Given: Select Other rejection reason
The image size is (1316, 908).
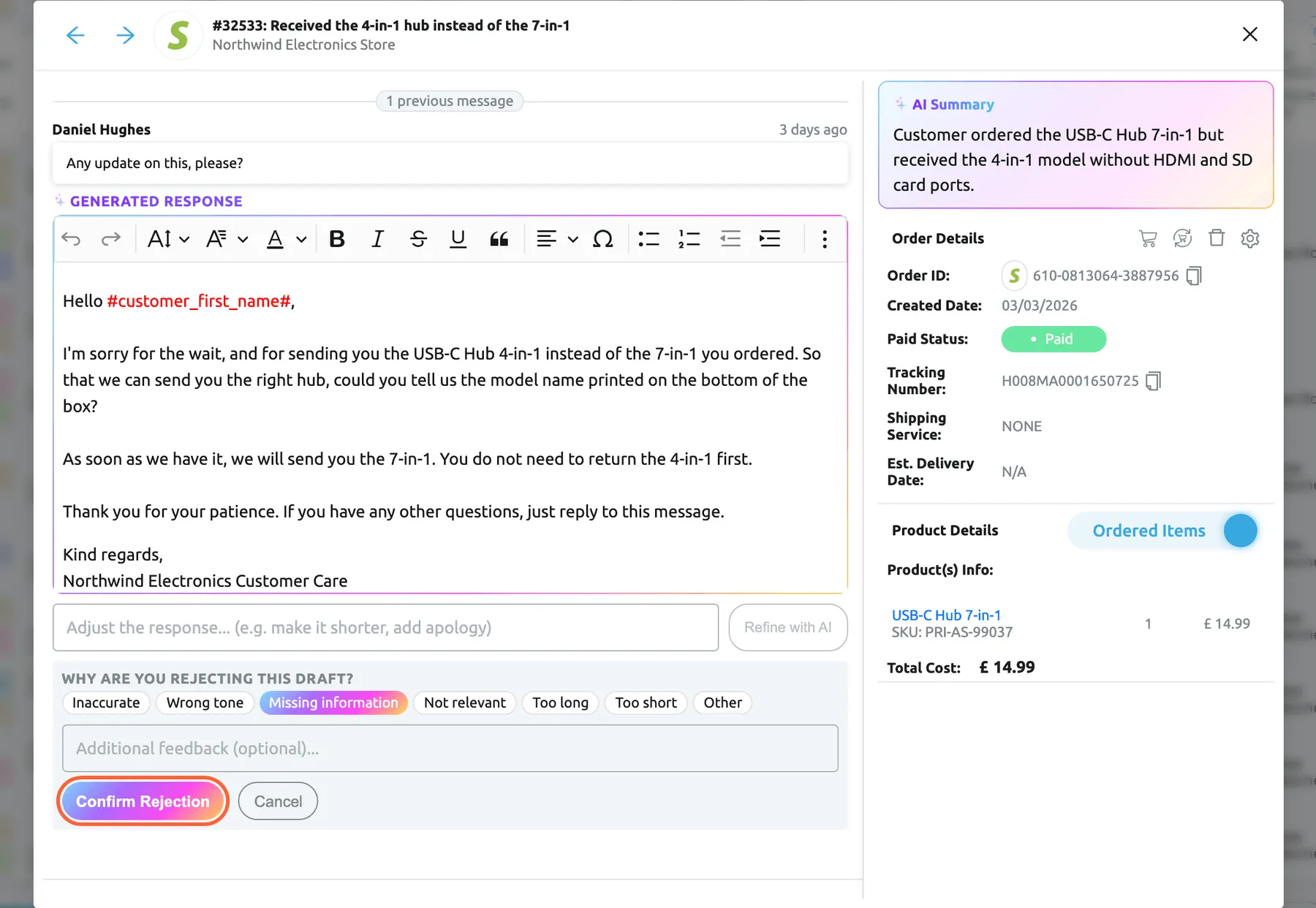Looking at the screenshot, I should tap(723, 703).
